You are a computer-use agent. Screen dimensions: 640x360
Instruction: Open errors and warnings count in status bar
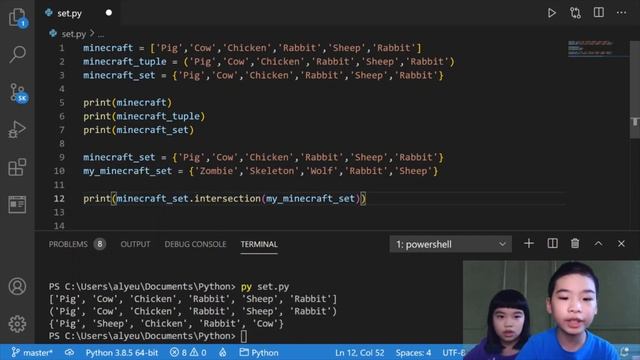(188, 352)
